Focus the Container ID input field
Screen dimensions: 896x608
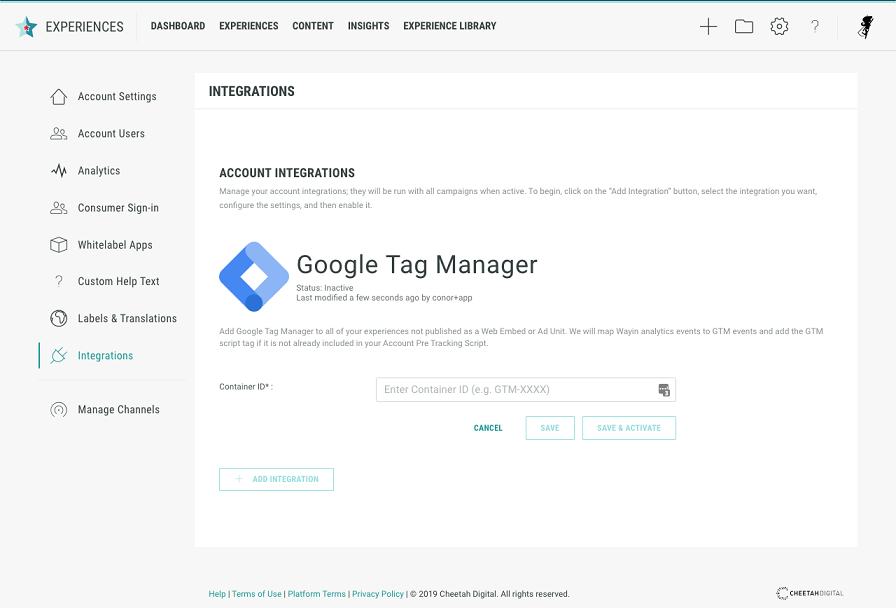[x=515, y=390]
